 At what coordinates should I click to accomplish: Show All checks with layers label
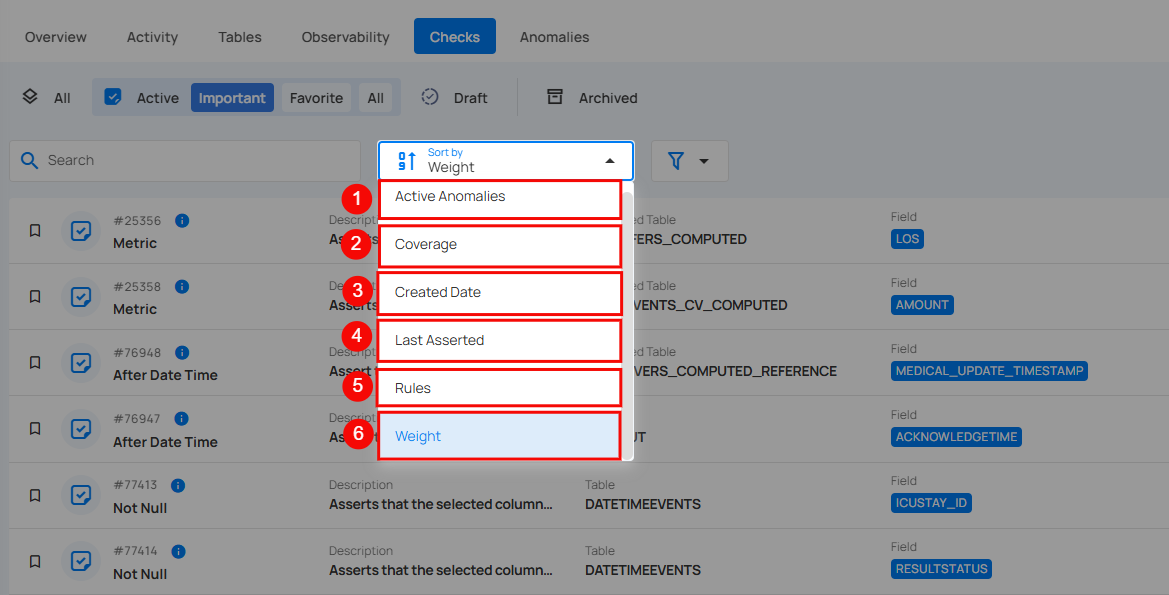point(62,98)
